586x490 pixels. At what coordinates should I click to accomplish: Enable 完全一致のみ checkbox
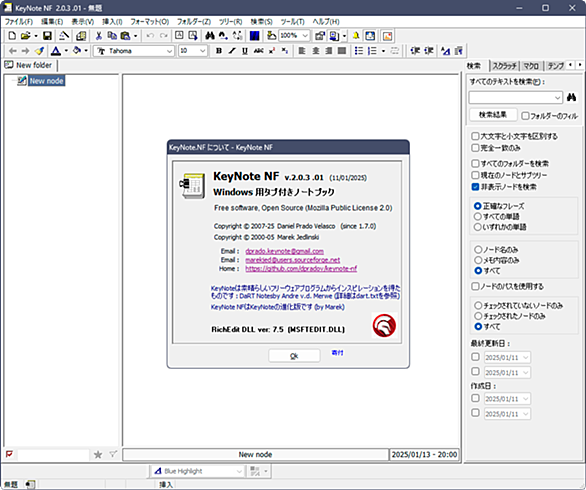tap(475, 148)
